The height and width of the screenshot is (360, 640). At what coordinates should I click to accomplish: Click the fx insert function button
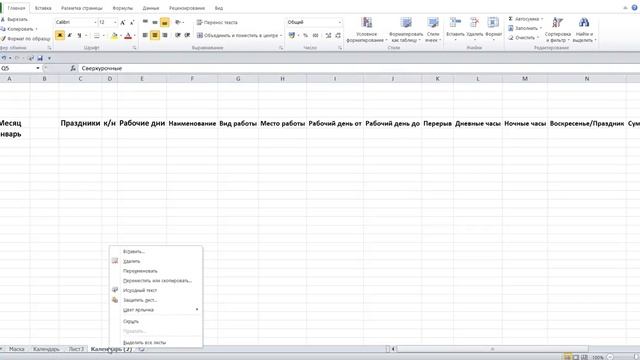click(x=73, y=68)
